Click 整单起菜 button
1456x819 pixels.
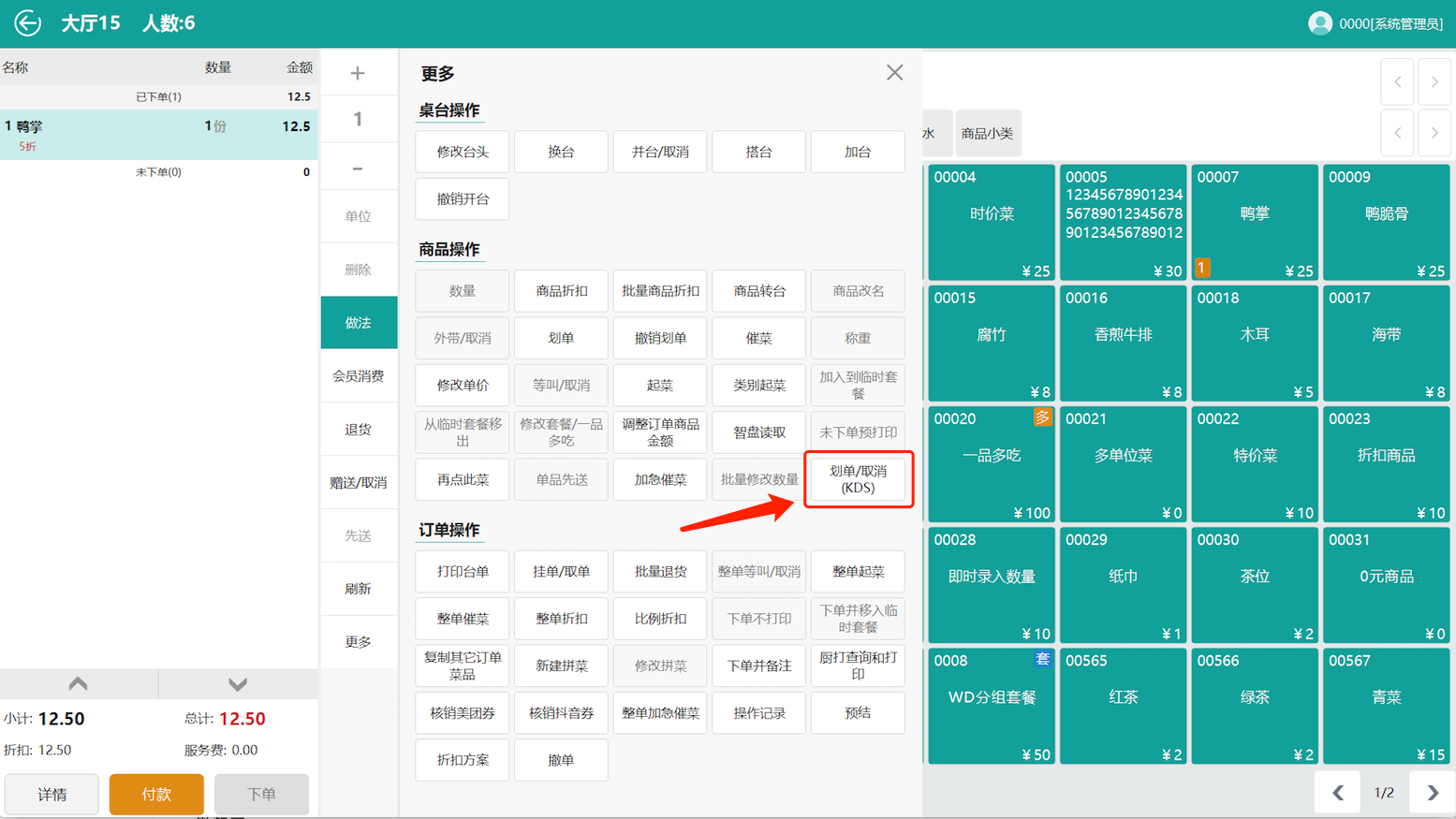pyautogui.click(x=858, y=571)
